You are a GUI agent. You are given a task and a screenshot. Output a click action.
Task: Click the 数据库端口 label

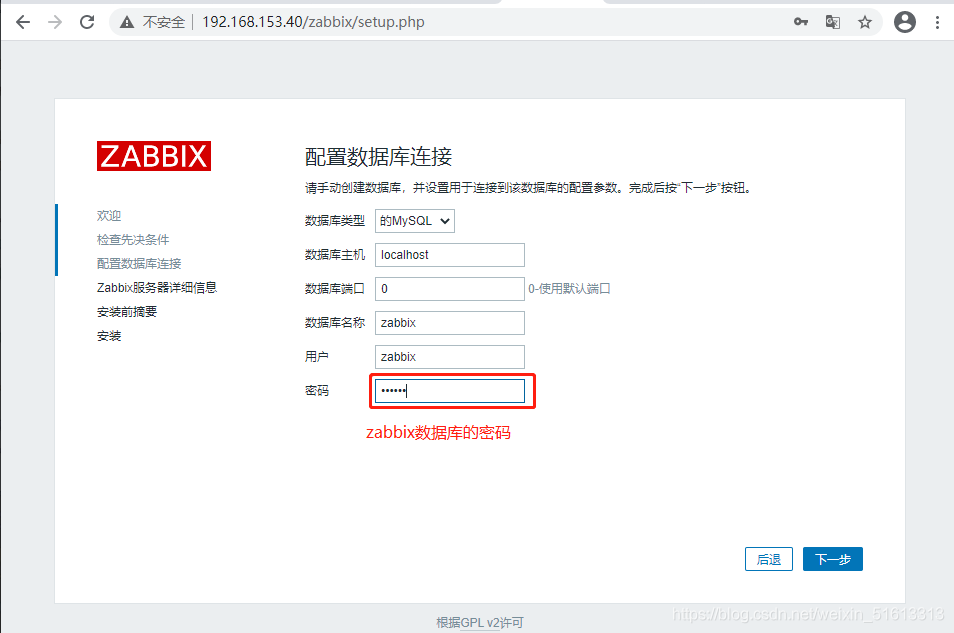[x=335, y=289]
